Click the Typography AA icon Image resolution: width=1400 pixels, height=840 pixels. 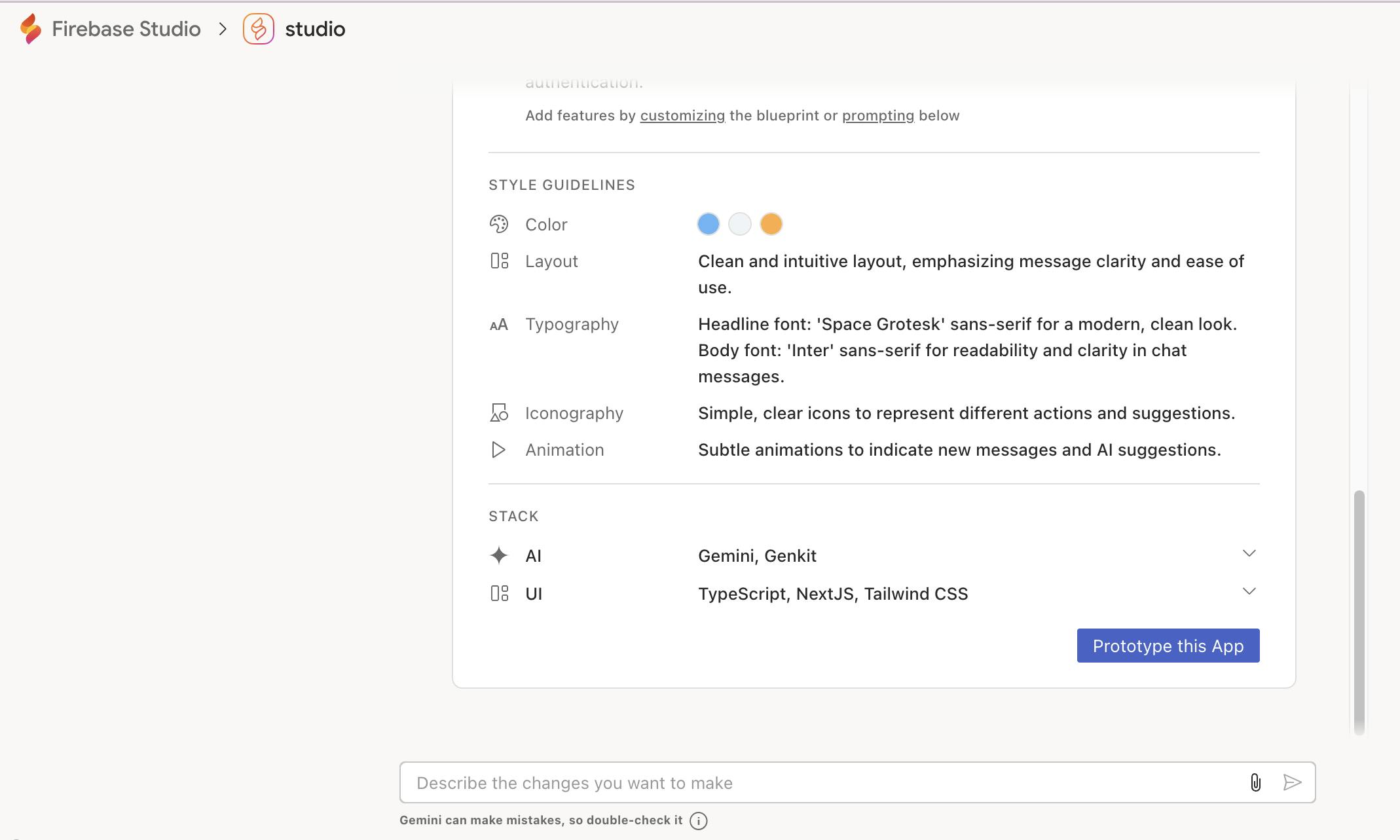coord(499,324)
